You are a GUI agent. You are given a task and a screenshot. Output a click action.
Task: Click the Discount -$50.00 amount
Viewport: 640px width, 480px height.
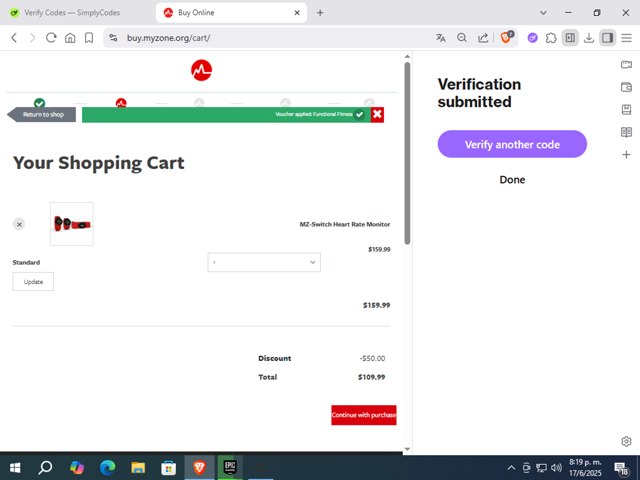click(372, 358)
